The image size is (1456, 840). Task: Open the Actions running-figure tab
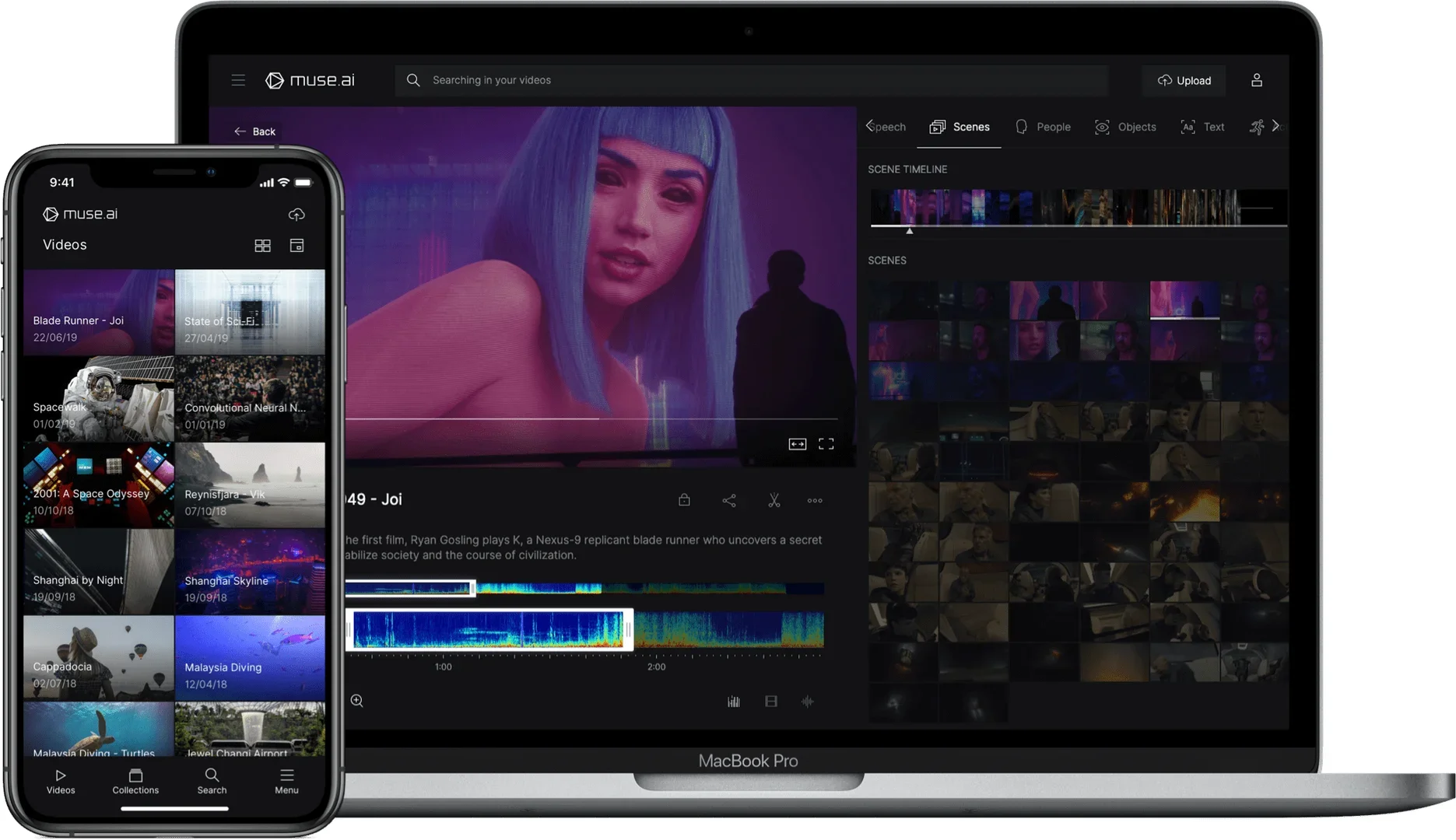coord(1256,127)
